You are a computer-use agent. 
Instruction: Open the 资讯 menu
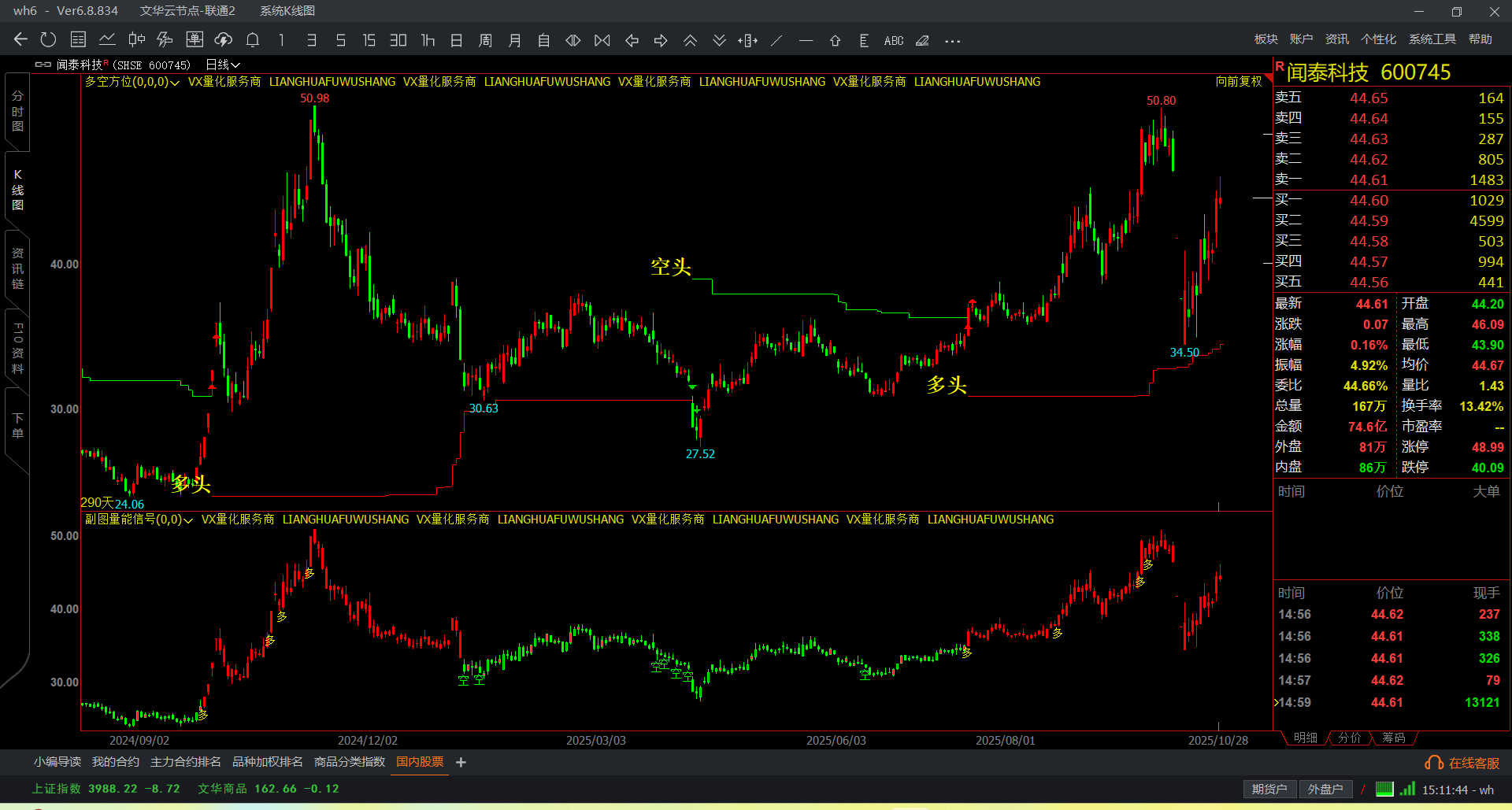click(1336, 39)
